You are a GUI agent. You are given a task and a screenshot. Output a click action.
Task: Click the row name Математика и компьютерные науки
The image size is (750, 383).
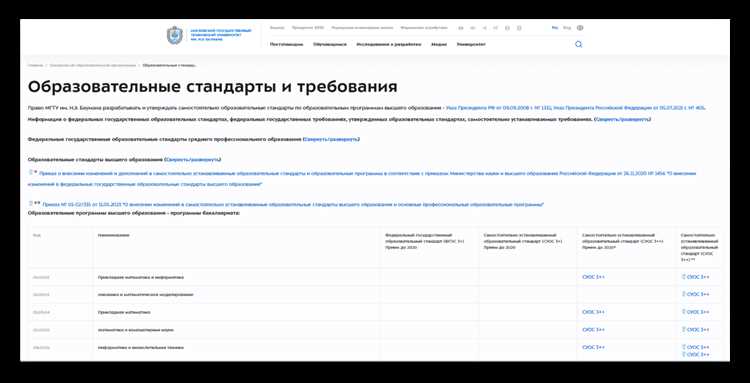(x=136, y=330)
